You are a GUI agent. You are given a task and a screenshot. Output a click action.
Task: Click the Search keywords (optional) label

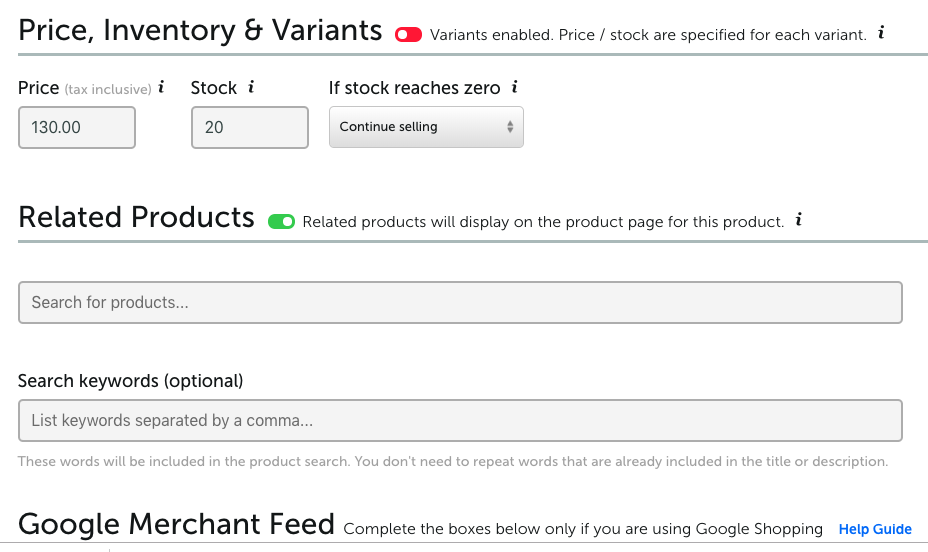(x=130, y=381)
